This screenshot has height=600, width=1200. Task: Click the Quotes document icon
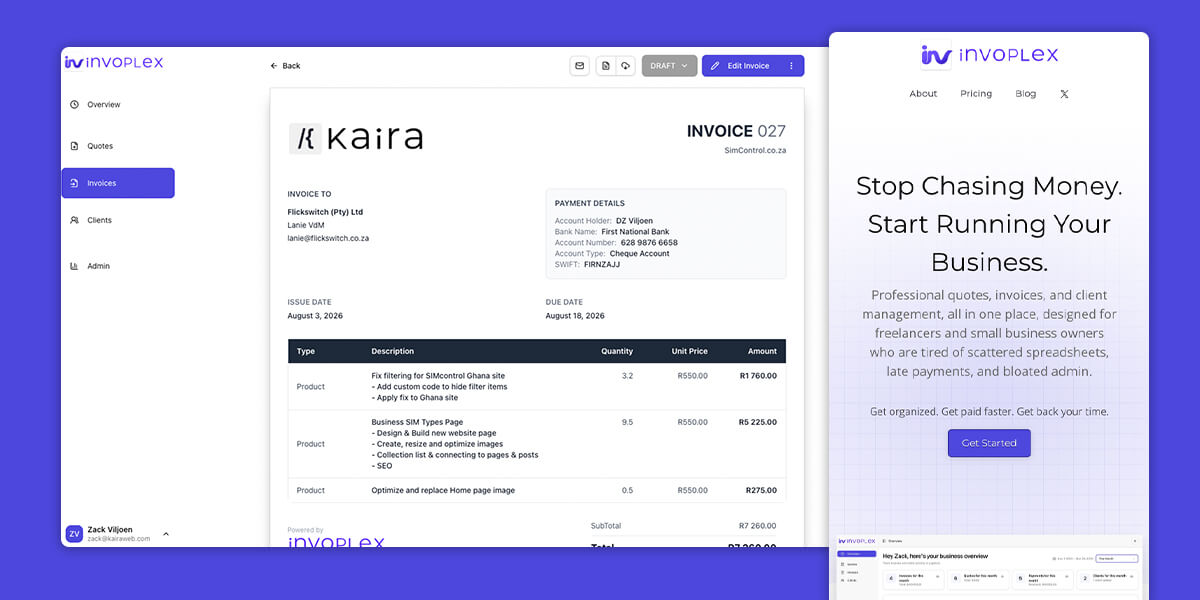[x=74, y=146]
